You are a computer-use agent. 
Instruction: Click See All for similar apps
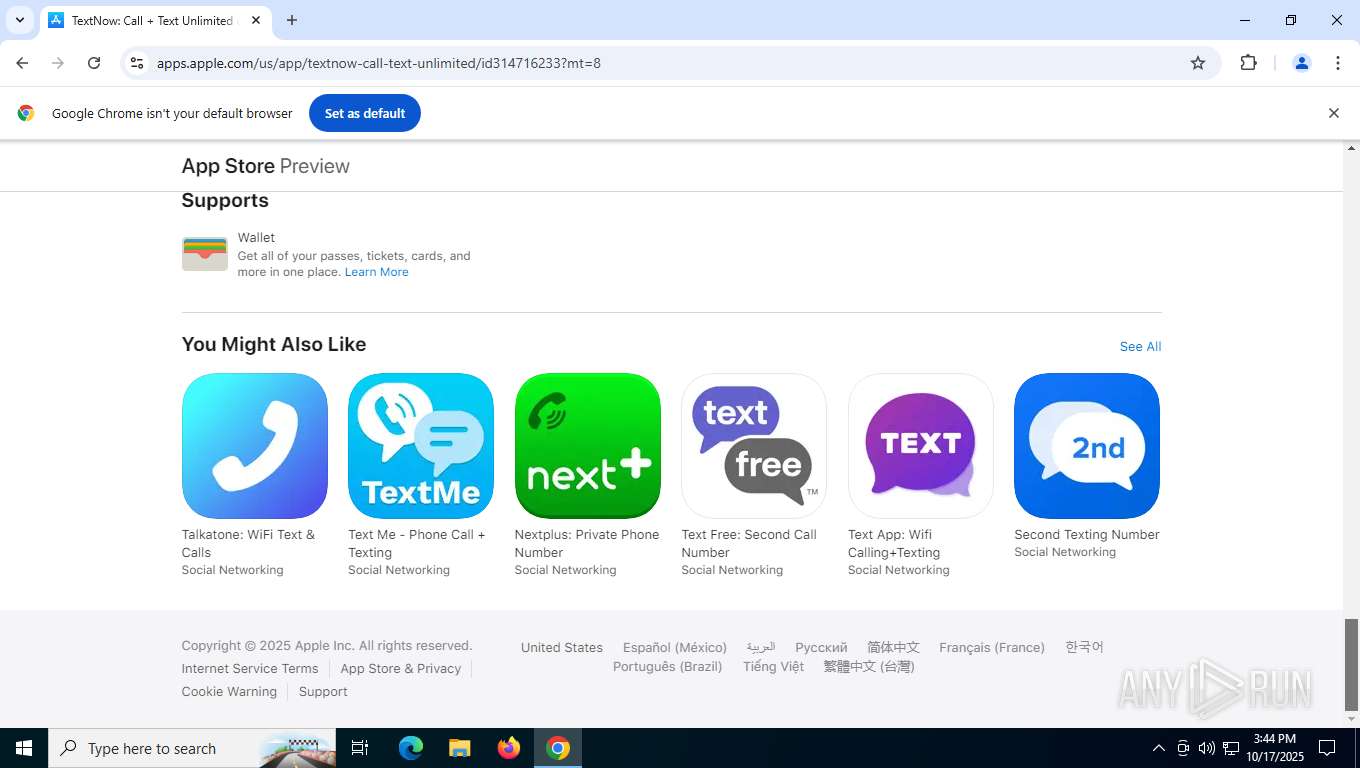coord(1140,347)
